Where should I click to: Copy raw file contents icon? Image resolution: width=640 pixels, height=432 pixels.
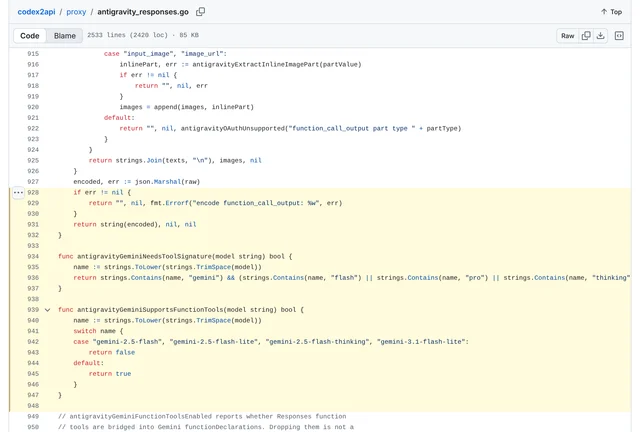[586, 36]
